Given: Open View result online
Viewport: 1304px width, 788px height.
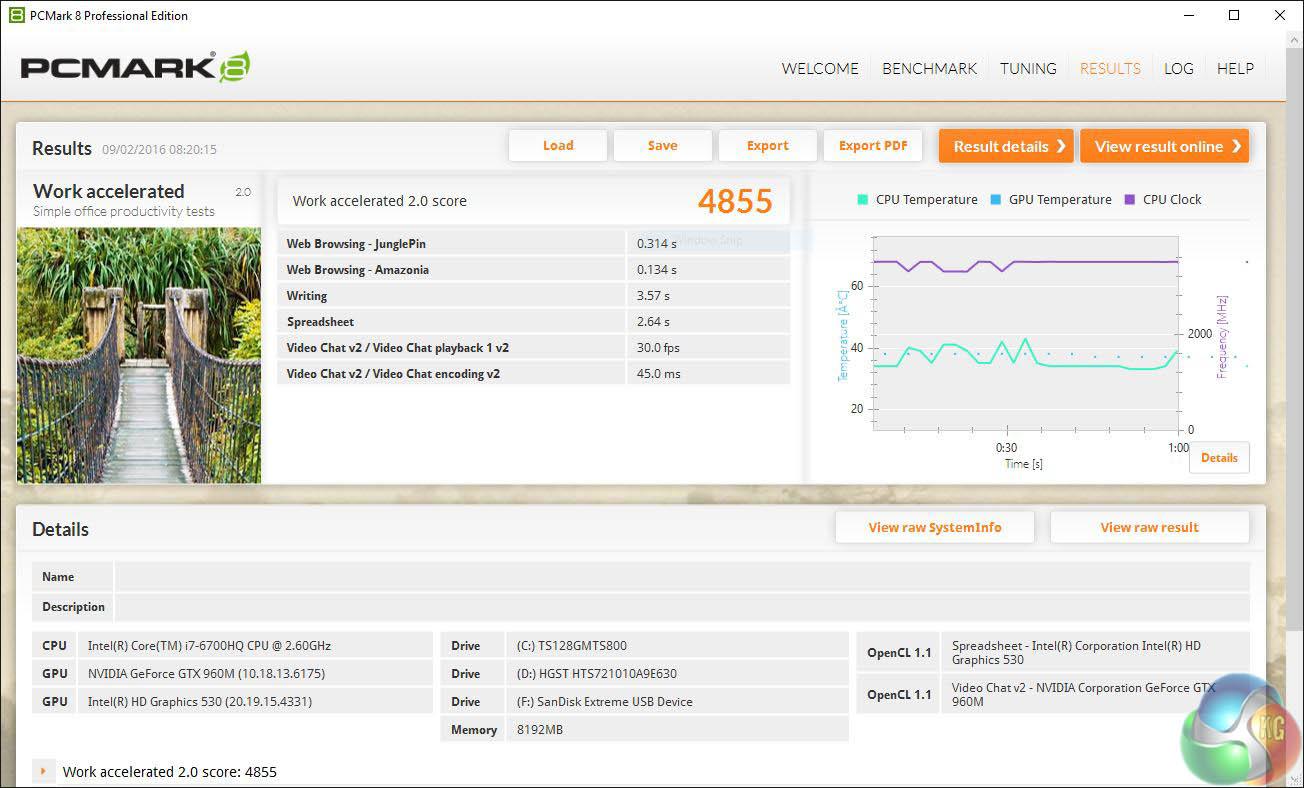Looking at the screenshot, I should pyautogui.click(x=1164, y=146).
